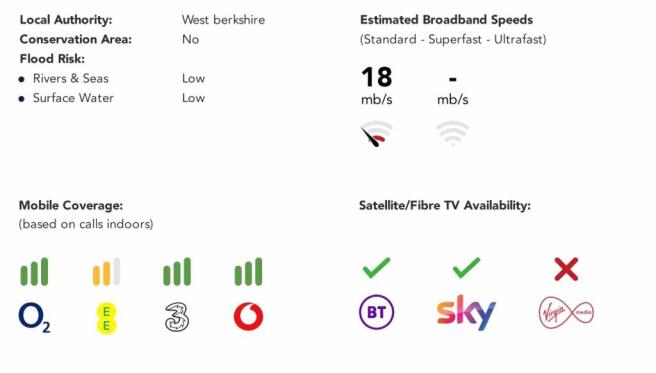Click the 18 mb/s speed value
This screenshot has width=656, height=373.
[377, 85]
